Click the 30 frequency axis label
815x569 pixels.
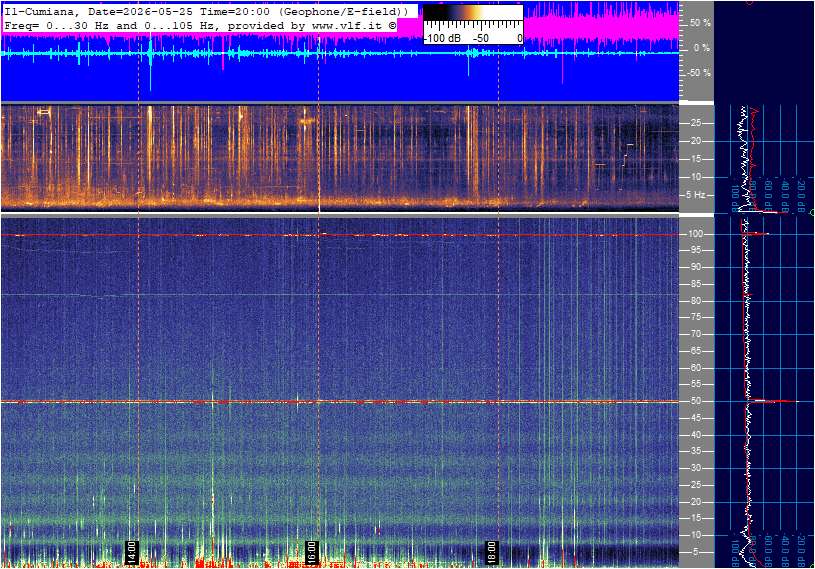click(695, 468)
